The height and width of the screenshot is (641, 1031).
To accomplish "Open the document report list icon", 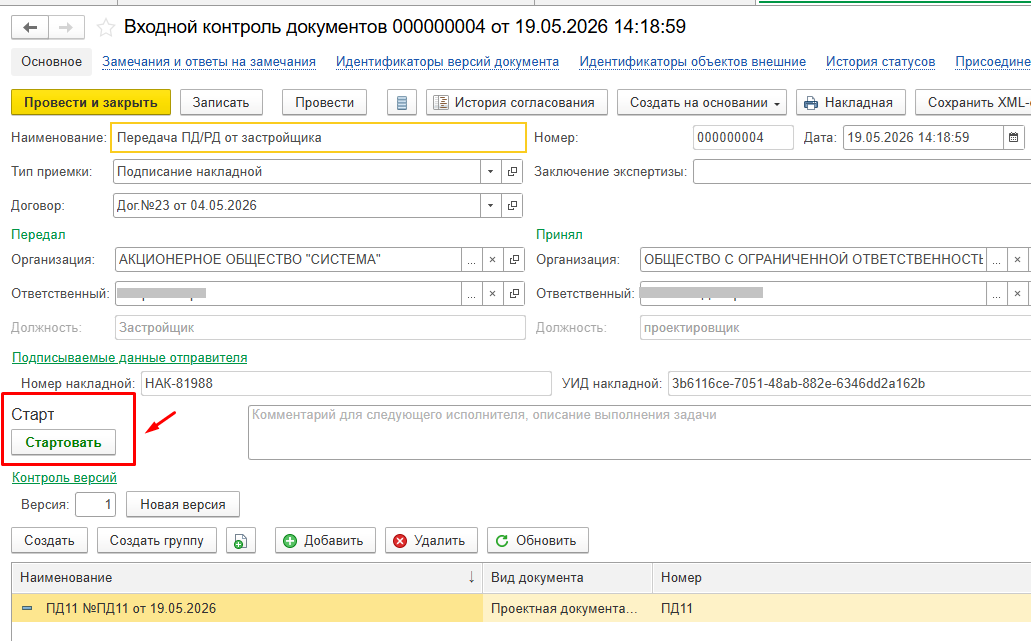I will point(402,103).
